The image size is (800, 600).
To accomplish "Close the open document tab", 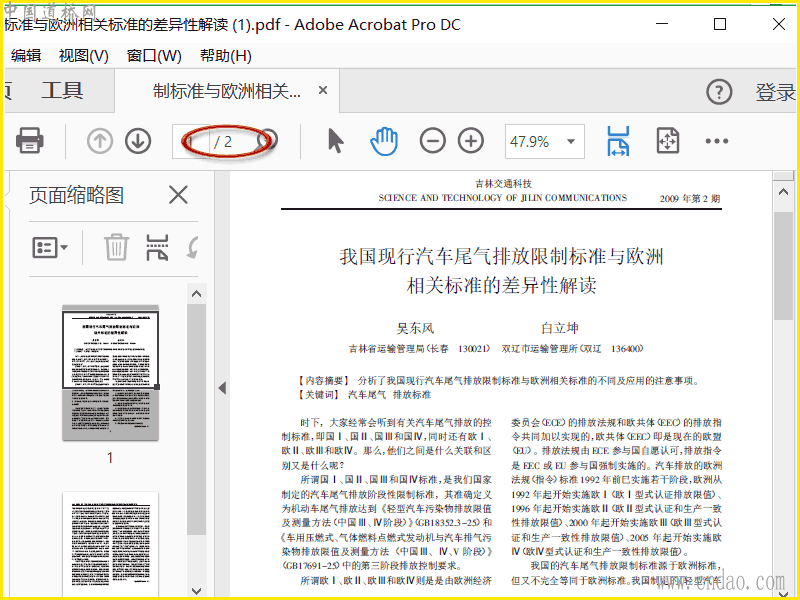I will (x=322, y=90).
